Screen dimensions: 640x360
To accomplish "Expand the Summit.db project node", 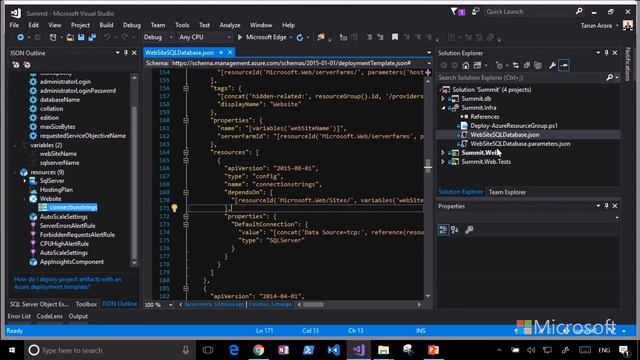I will coord(443,99).
